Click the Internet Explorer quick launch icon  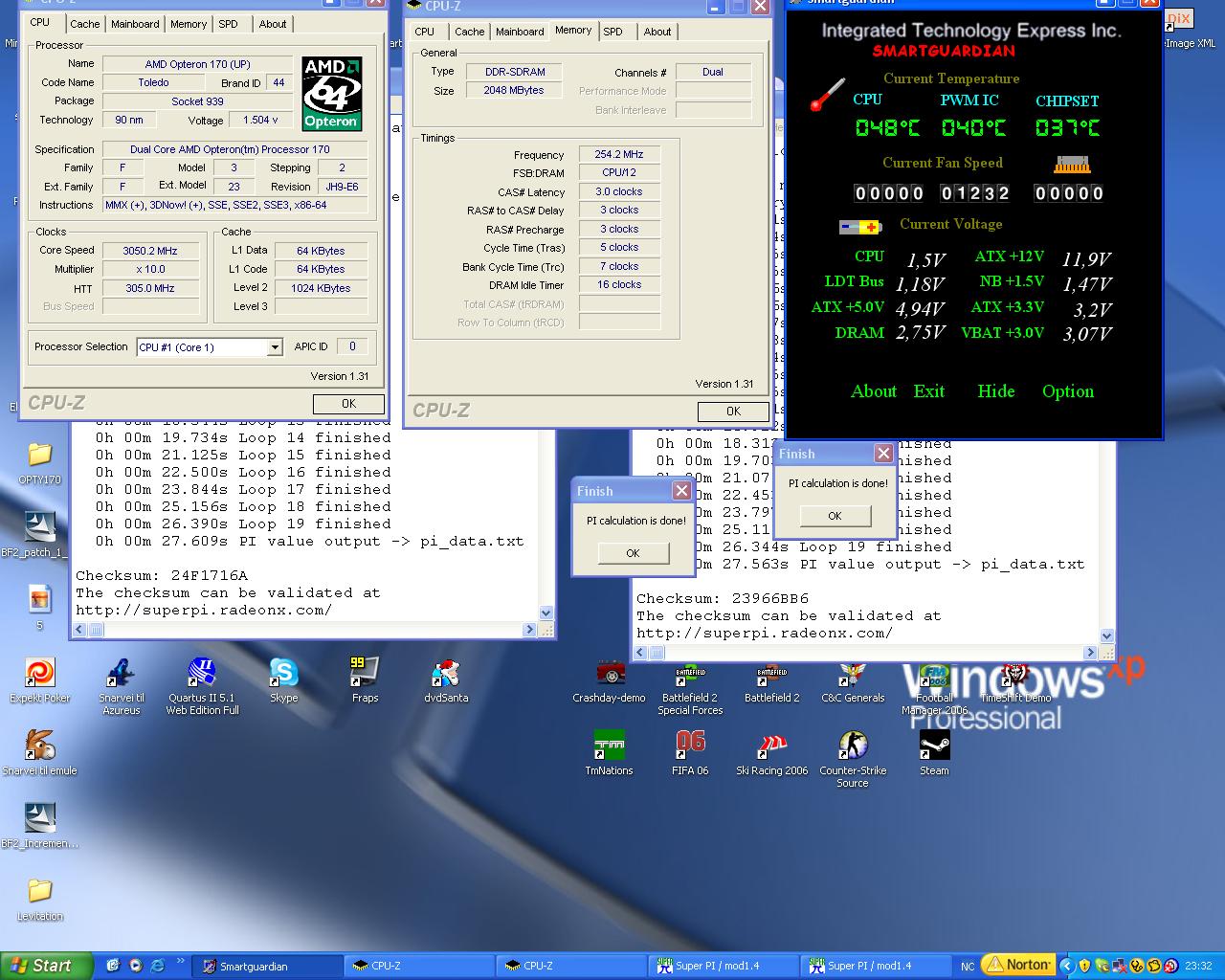click(x=157, y=966)
